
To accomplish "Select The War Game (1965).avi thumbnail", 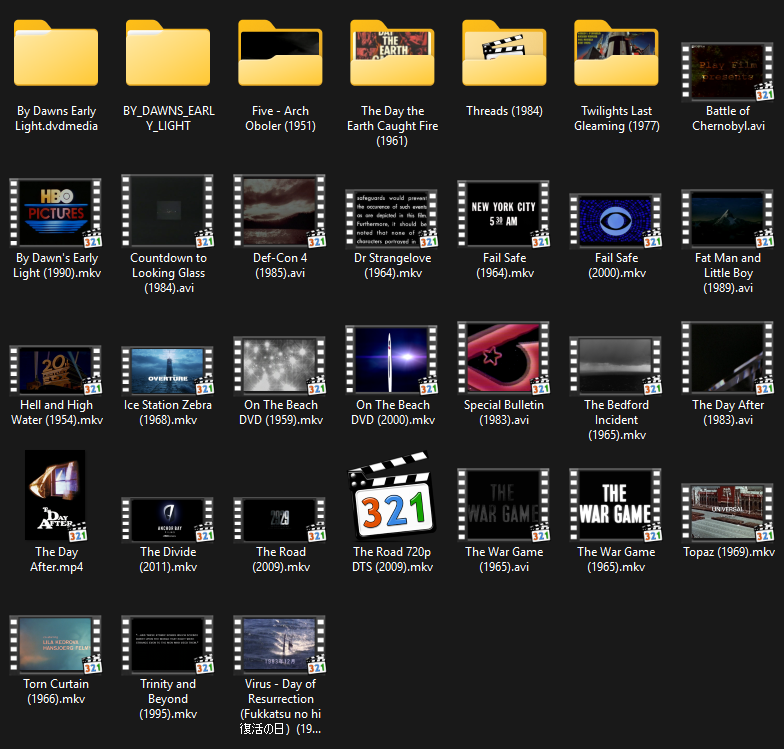I will point(504,505).
